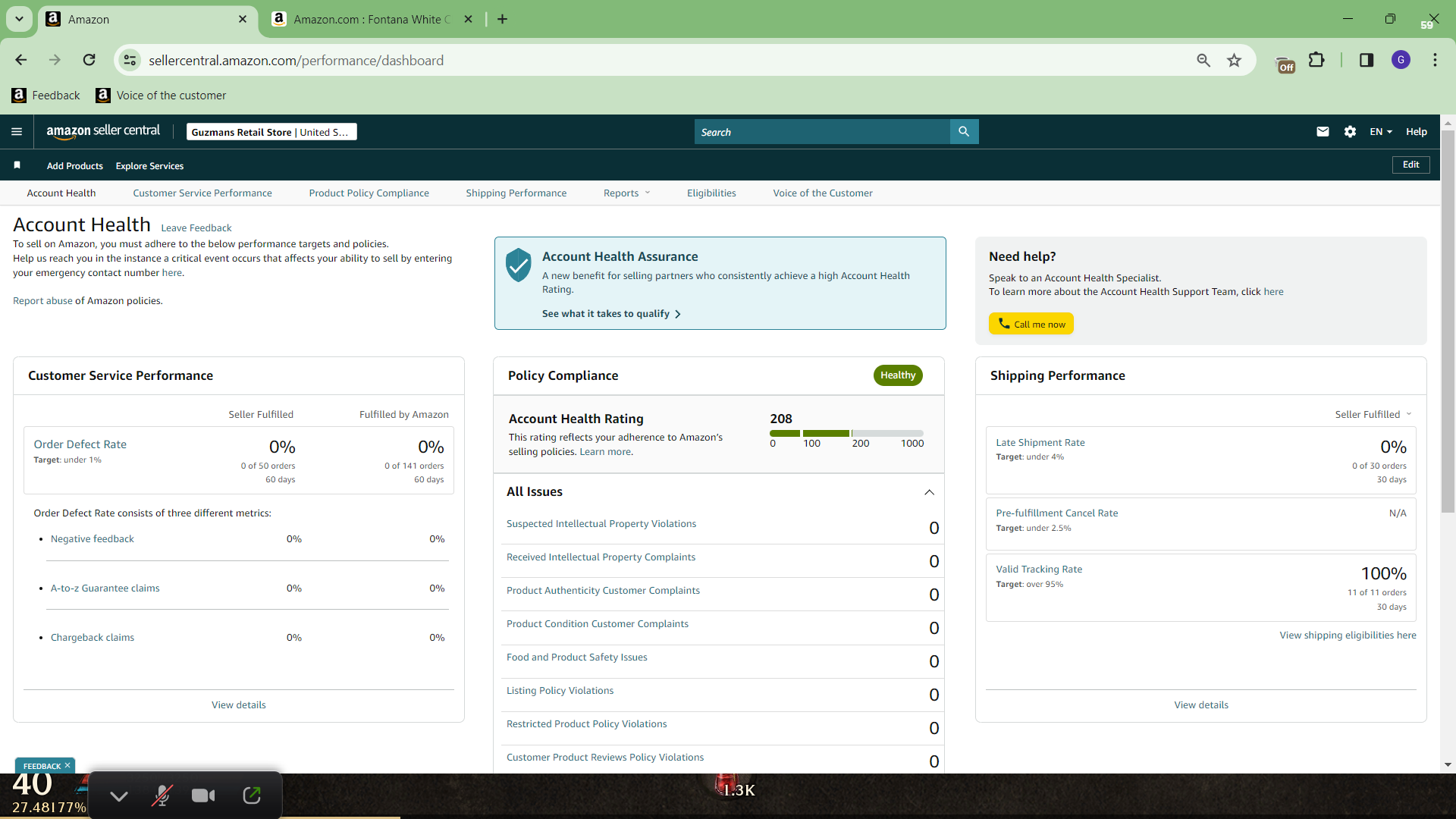Open Voice of the Customer tab
The image size is (1456, 819).
(x=823, y=193)
